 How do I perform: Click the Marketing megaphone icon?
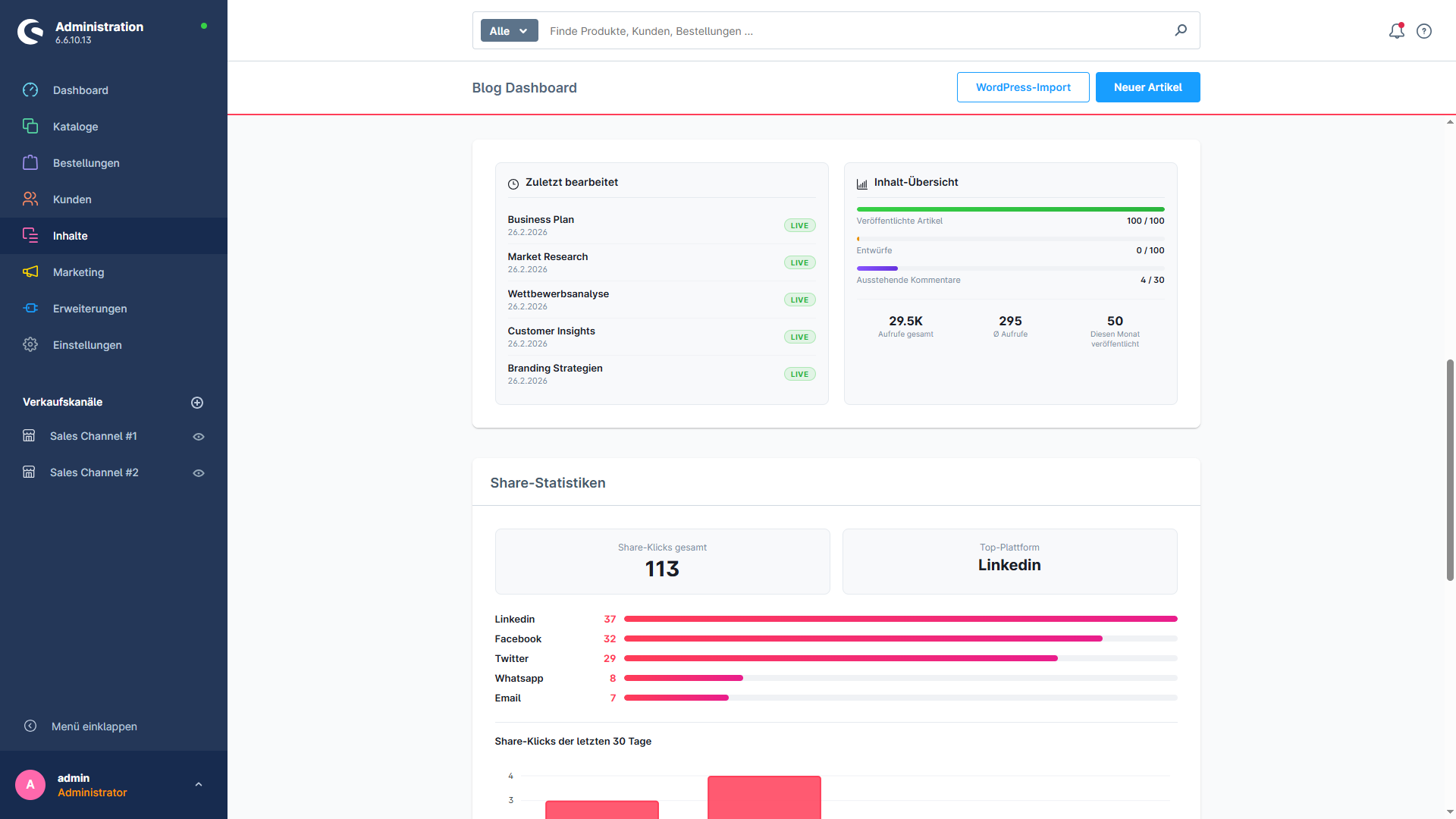point(30,272)
